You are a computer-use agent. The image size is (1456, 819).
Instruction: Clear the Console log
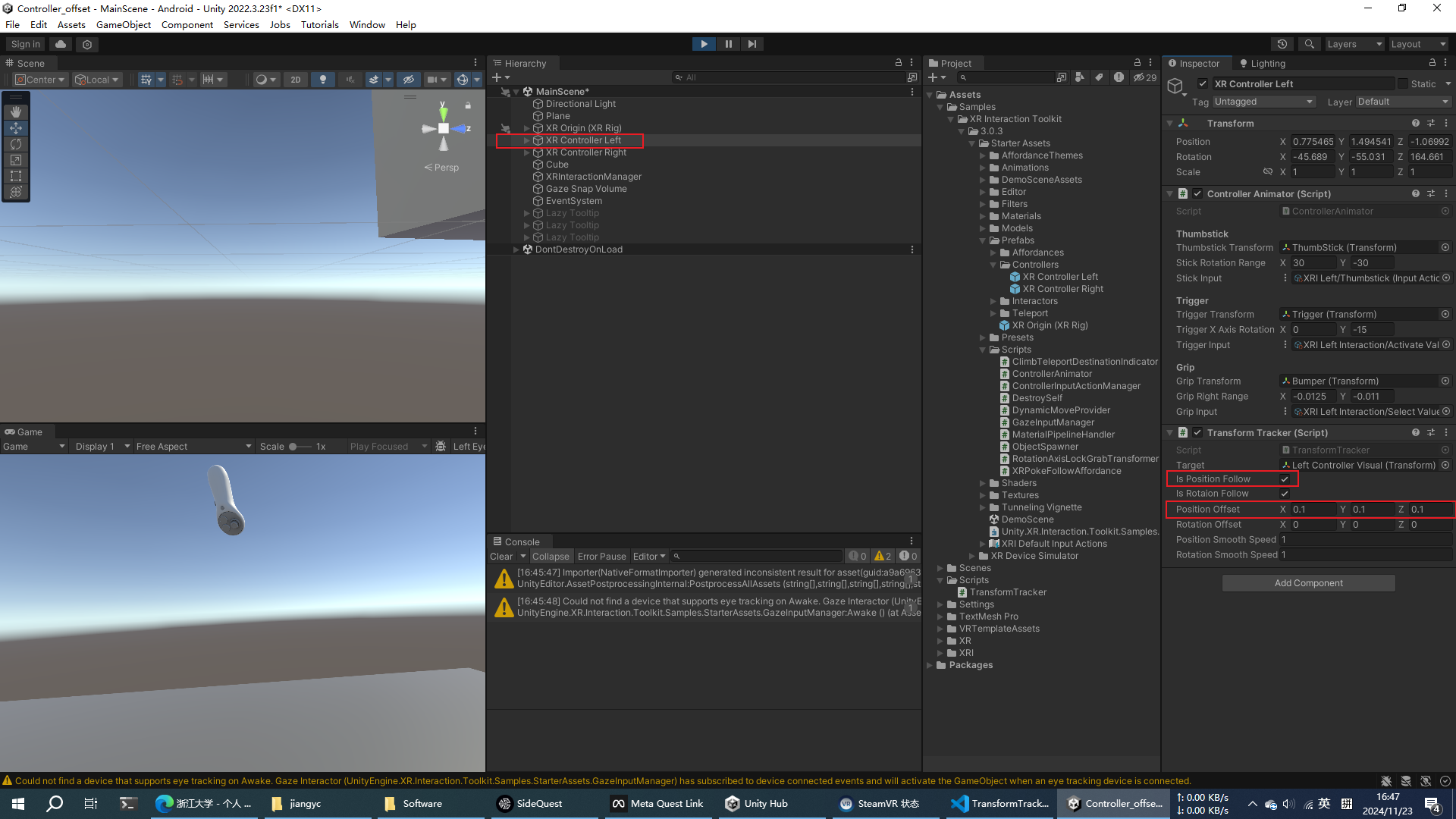[500, 557]
